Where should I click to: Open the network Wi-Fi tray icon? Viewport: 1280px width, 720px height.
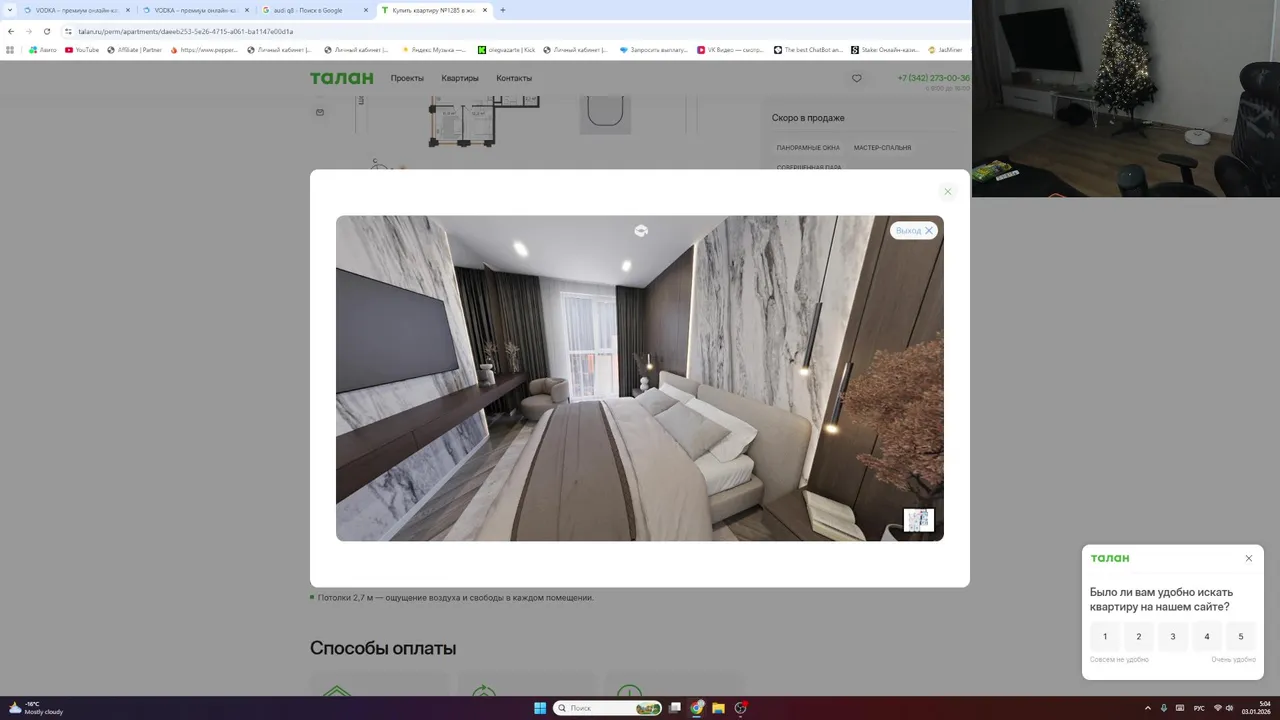coord(1218,708)
